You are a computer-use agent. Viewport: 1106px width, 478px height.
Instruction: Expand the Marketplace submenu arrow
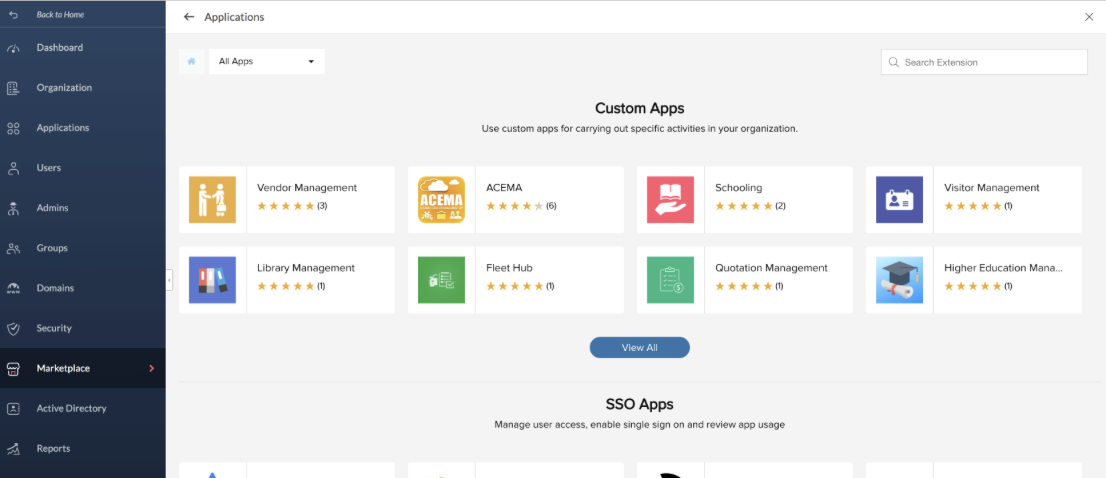point(152,368)
